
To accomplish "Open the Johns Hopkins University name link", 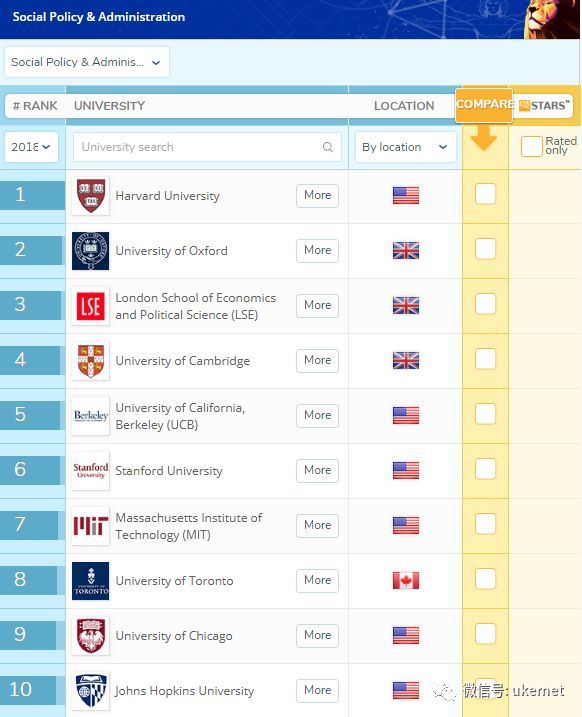I will (x=184, y=691).
